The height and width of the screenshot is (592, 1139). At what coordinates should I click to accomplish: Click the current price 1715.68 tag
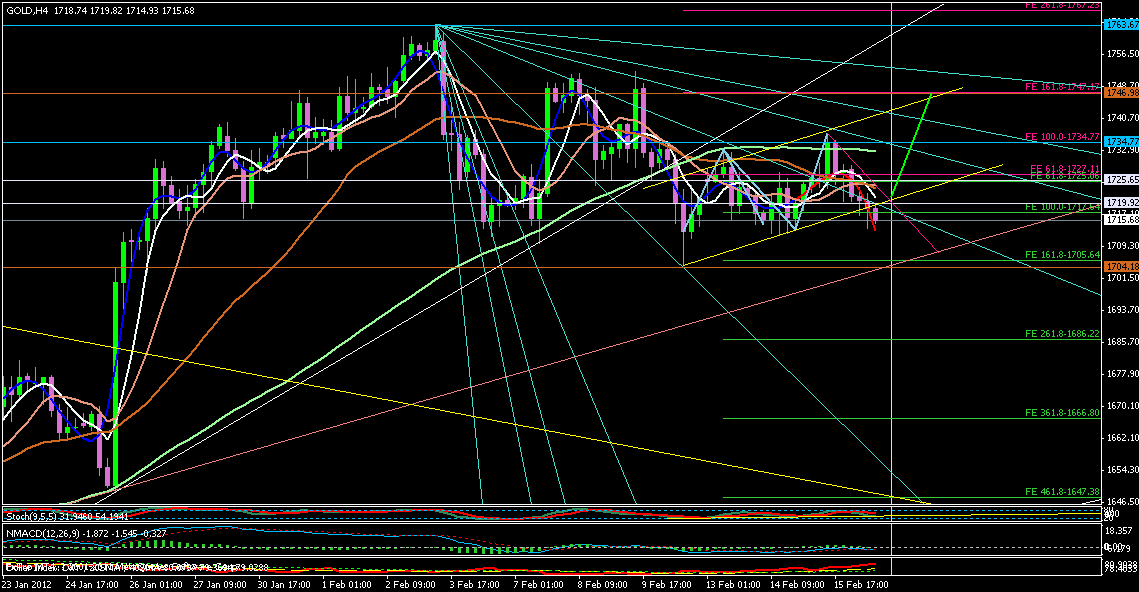[x=1120, y=220]
